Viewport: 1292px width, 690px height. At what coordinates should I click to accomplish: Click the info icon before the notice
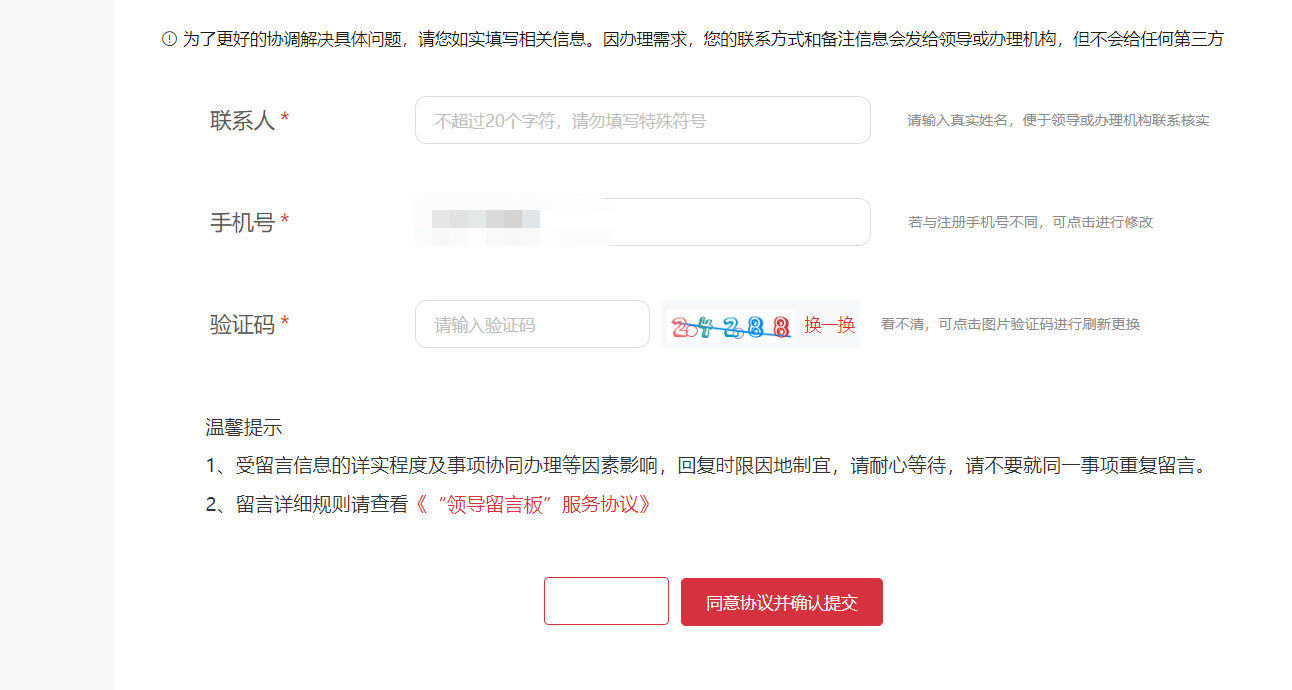click(x=169, y=39)
